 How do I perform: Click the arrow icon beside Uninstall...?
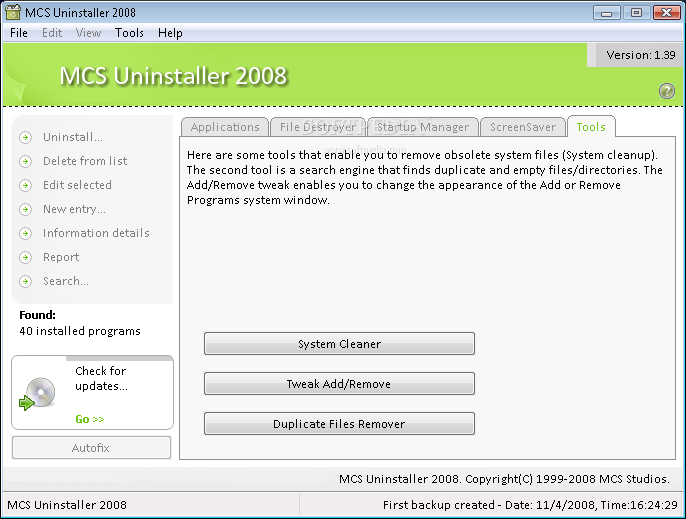(25, 137)
